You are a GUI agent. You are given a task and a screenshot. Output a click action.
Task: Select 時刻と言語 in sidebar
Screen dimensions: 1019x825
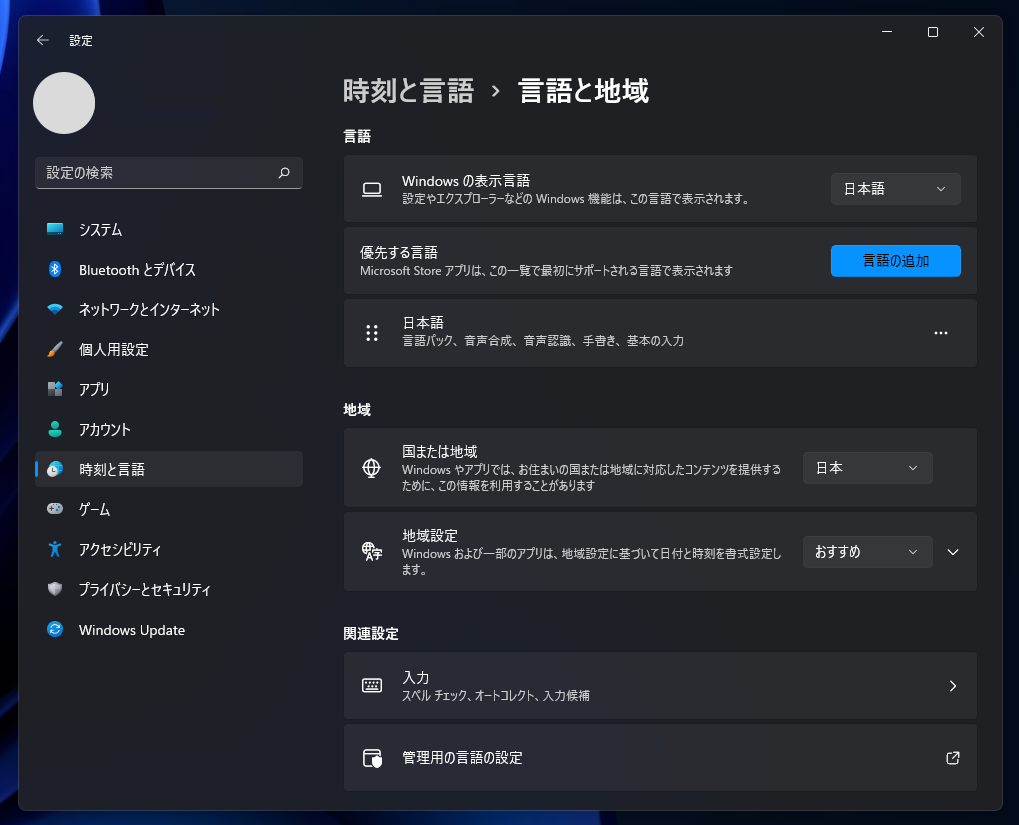pyautogui.click(x=168, y=469)
